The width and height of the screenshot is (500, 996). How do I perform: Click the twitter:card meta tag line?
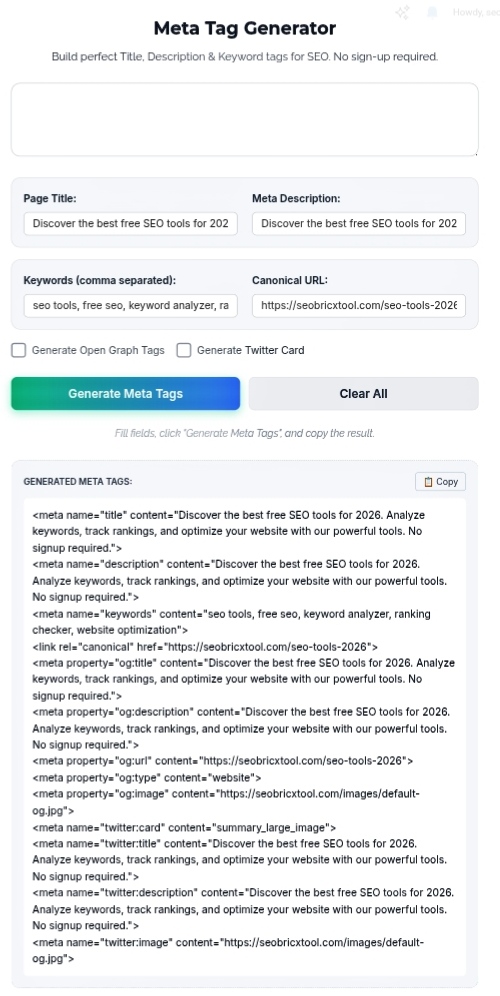point(184,828)
